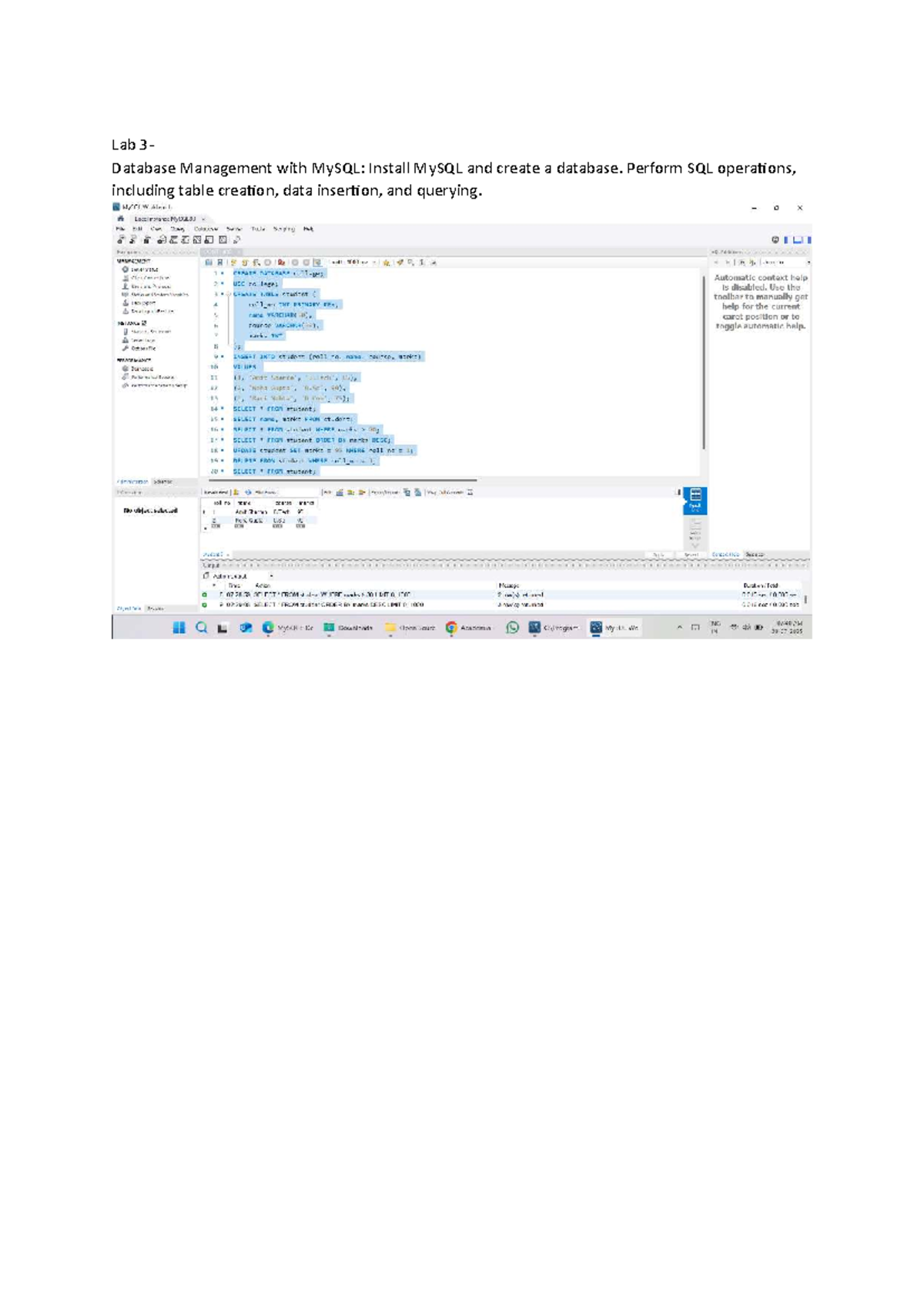924x1306 pixels.
Task: Open Performance Reports in Navigator
Action: (149, 377)
